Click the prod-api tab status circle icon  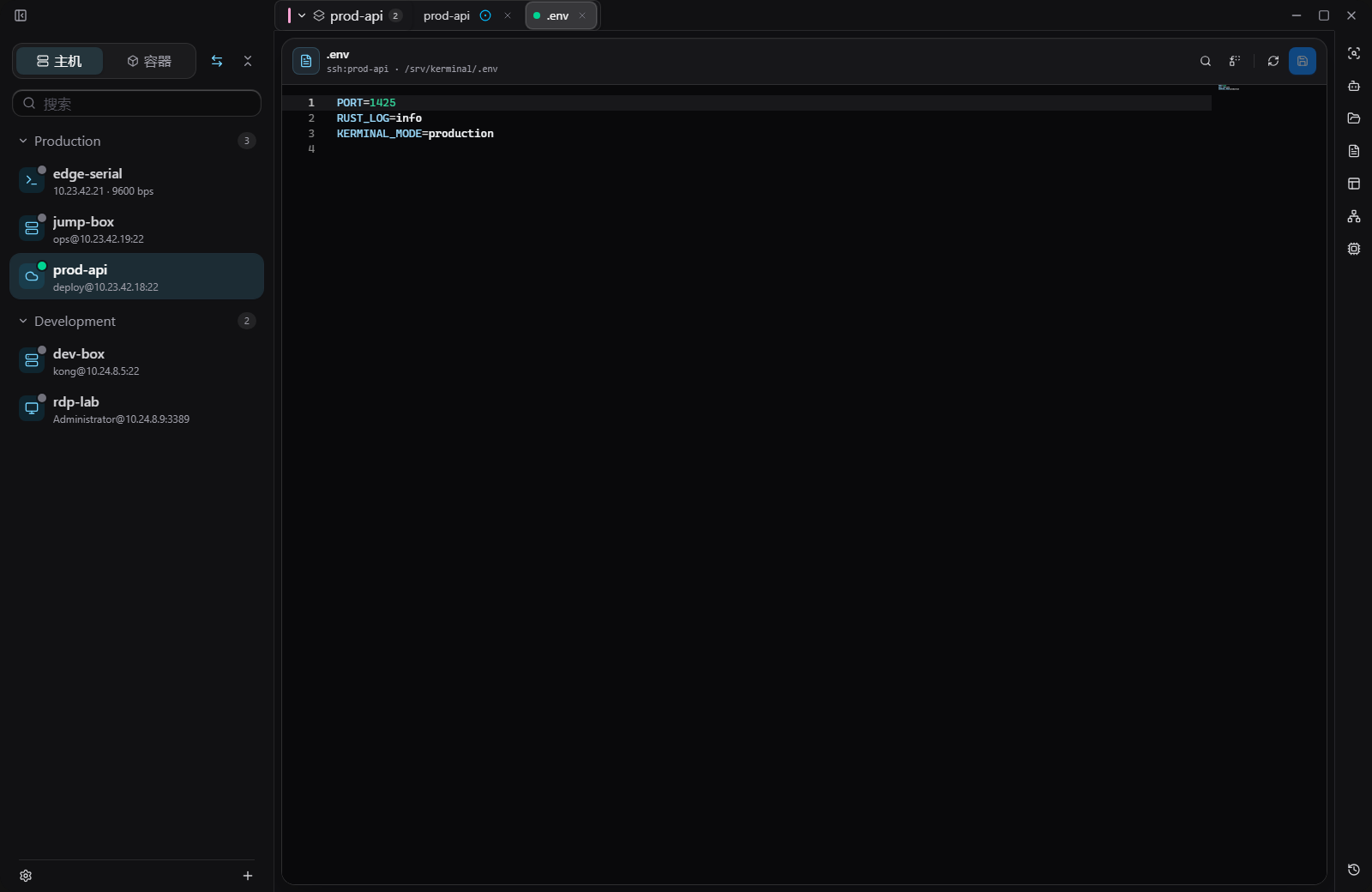[485, 15]
